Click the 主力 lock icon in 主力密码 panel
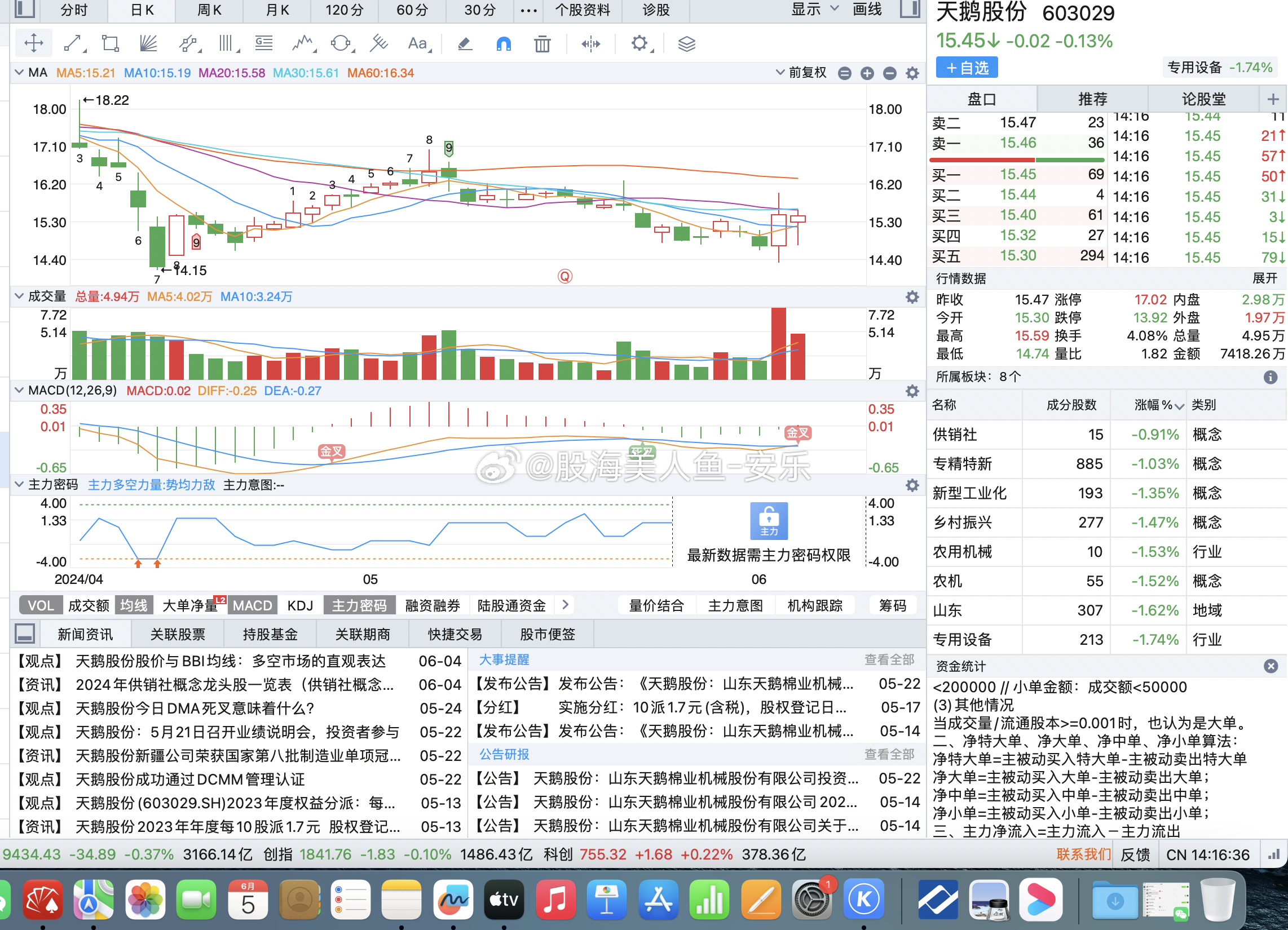Image resolution: width=1288 pixels, height=930 pixels. pos(770,520)
